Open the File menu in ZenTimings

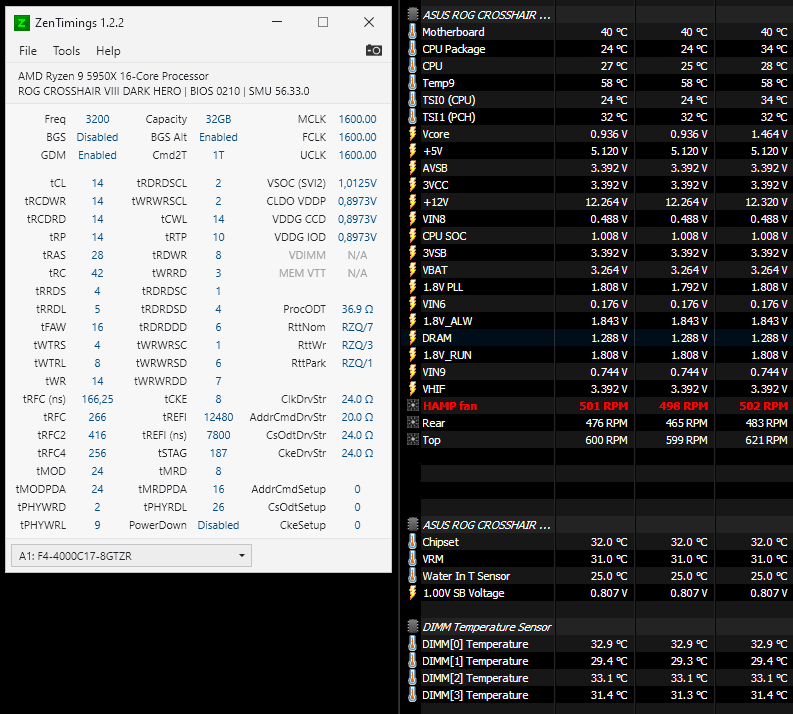[x=28, y=51]
